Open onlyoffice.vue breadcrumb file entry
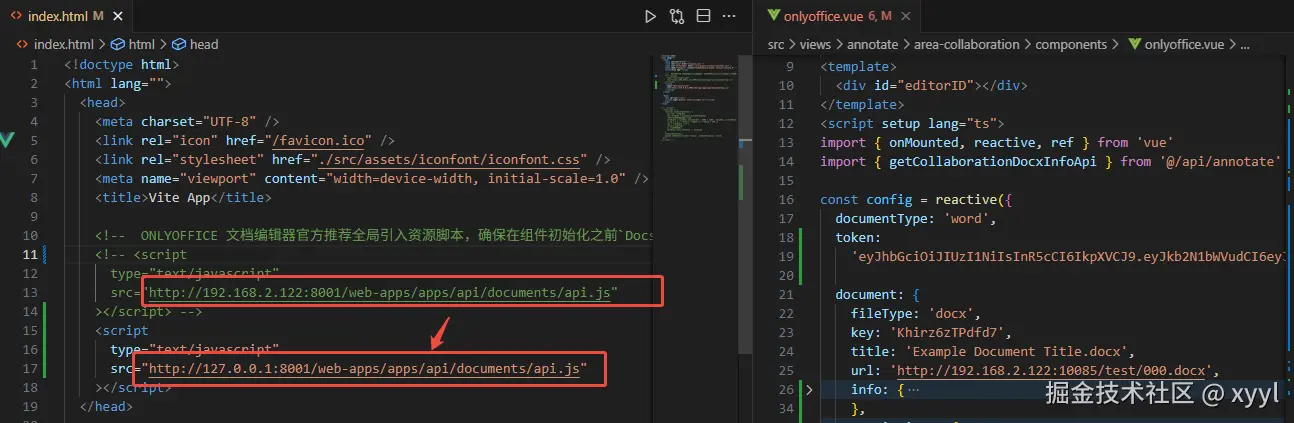1294x423 pixels. 1185,44
